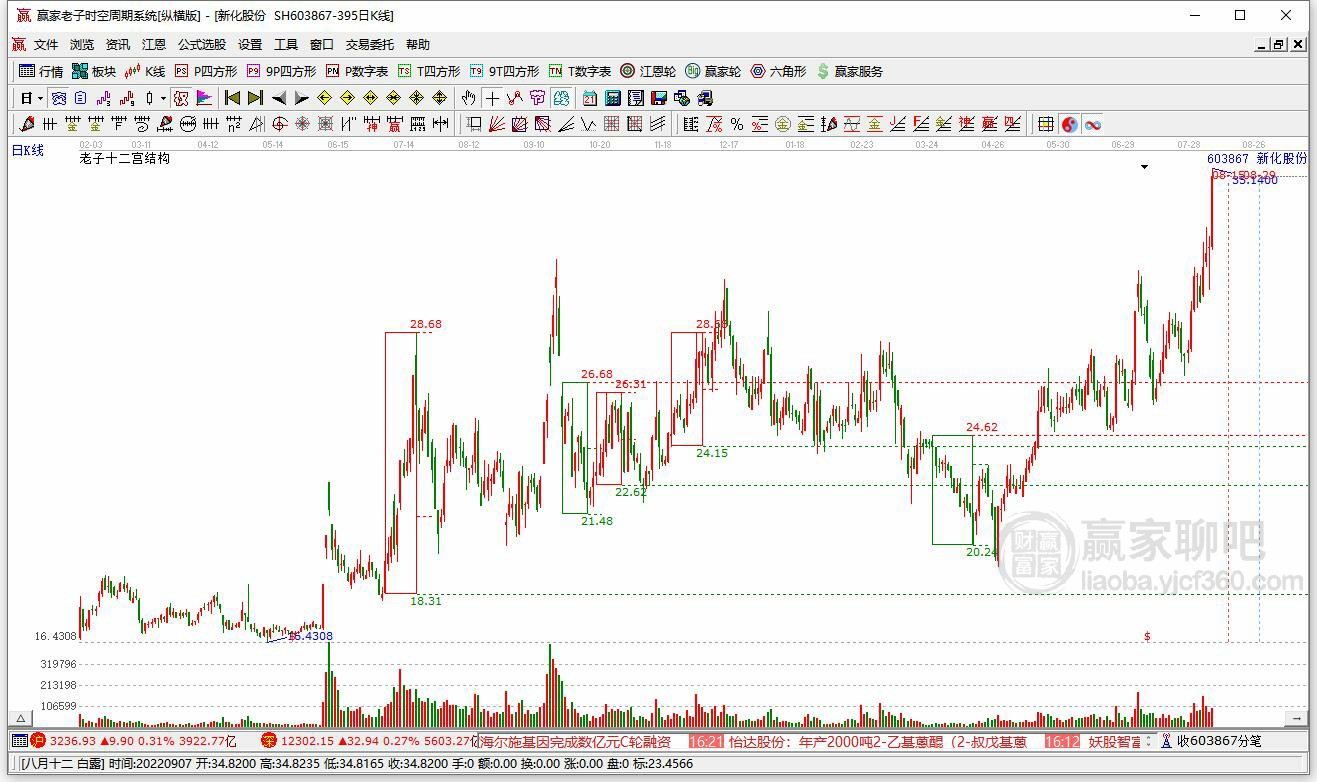The height and width of the screenshot is (782, 1317).
Task: Click the grid table icon beside yin-yang
Action: coord(1046,124)
